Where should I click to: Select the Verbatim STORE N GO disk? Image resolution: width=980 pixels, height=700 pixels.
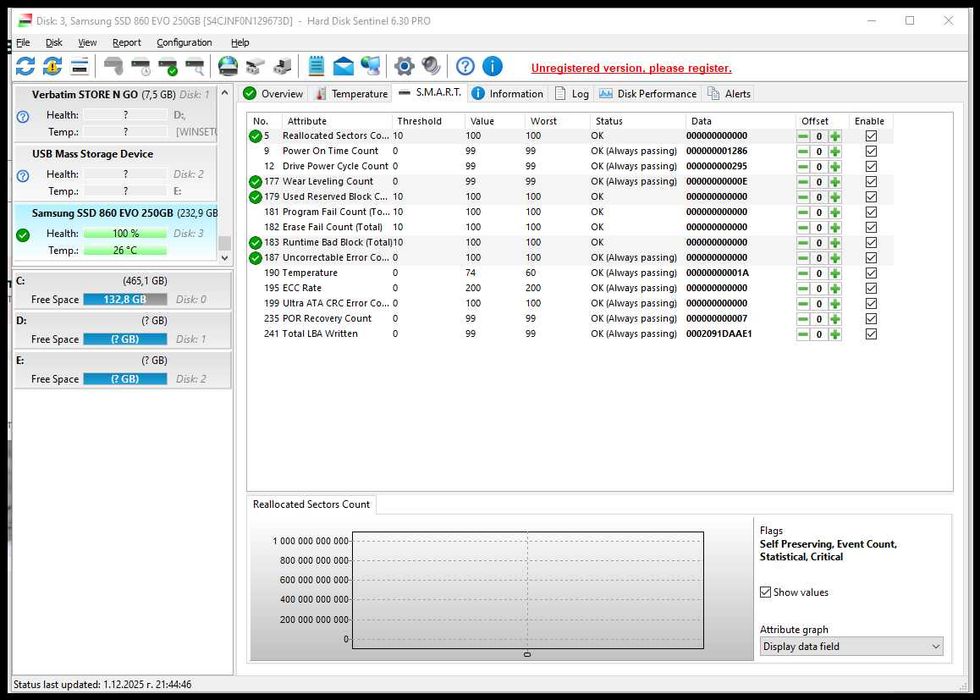point(85,94)
